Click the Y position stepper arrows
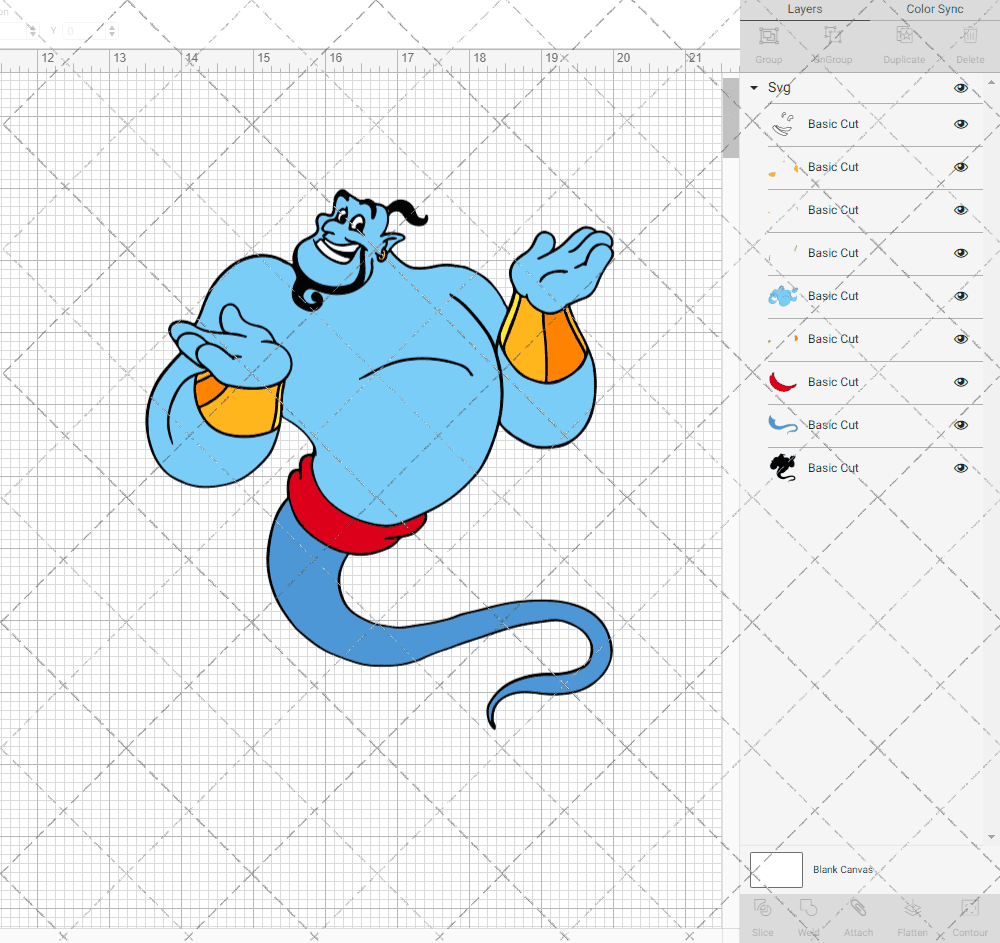The width and height of the screenshot is (1000, 943). tap(112, 31)
